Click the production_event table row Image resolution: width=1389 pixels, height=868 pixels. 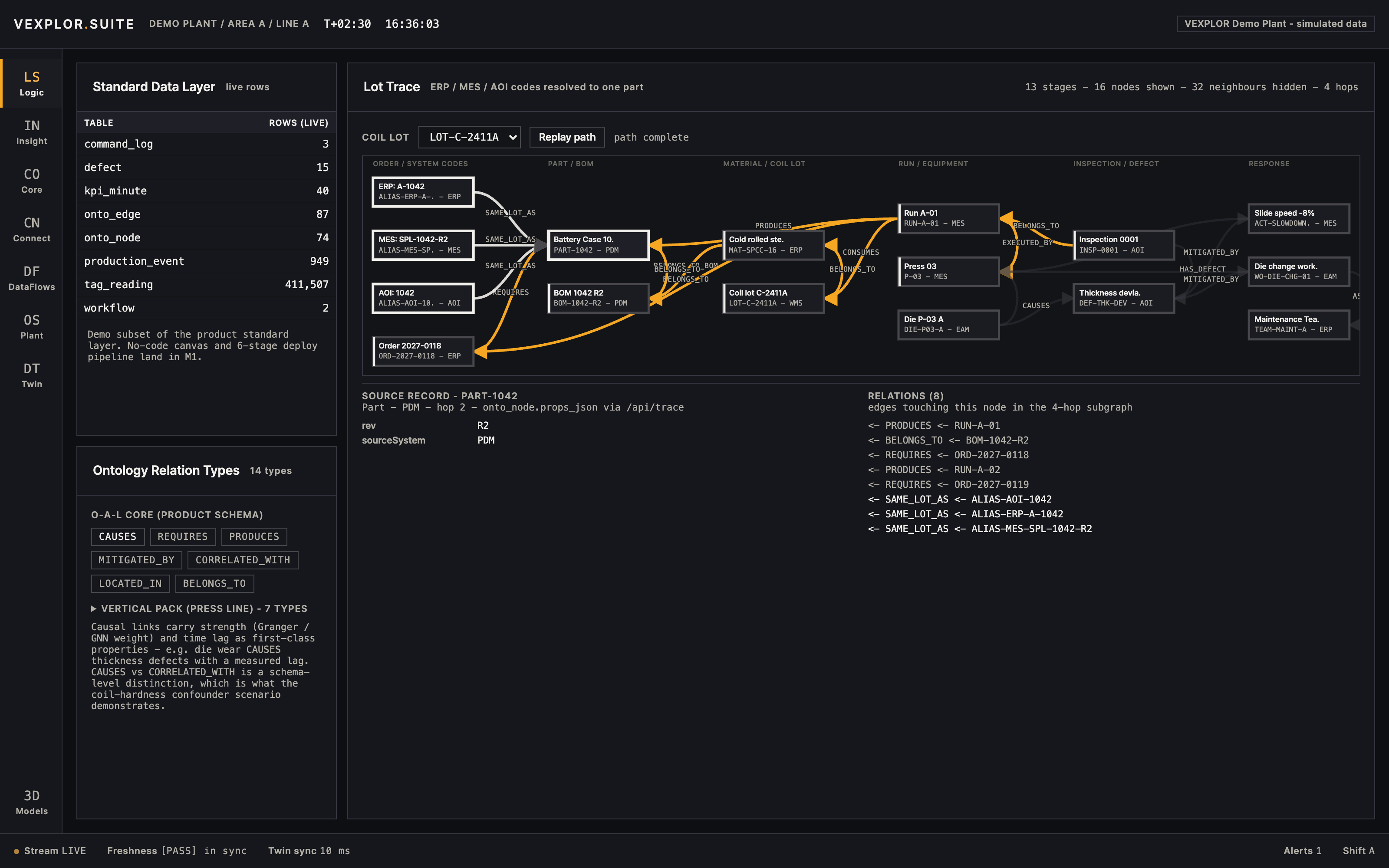point(207,261)
